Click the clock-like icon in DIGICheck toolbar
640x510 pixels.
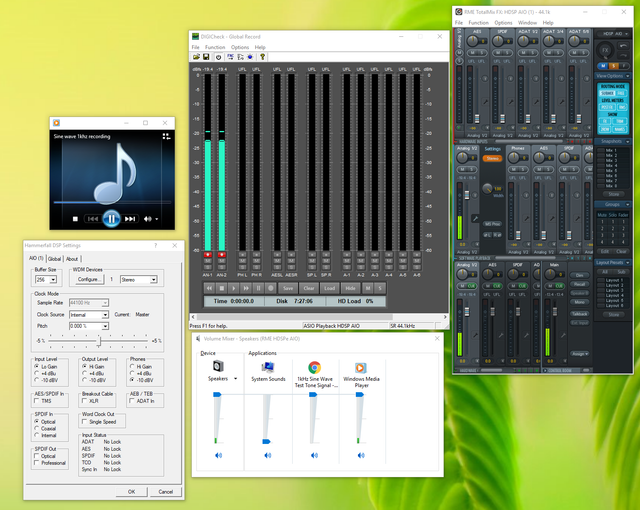coord(218,57)
